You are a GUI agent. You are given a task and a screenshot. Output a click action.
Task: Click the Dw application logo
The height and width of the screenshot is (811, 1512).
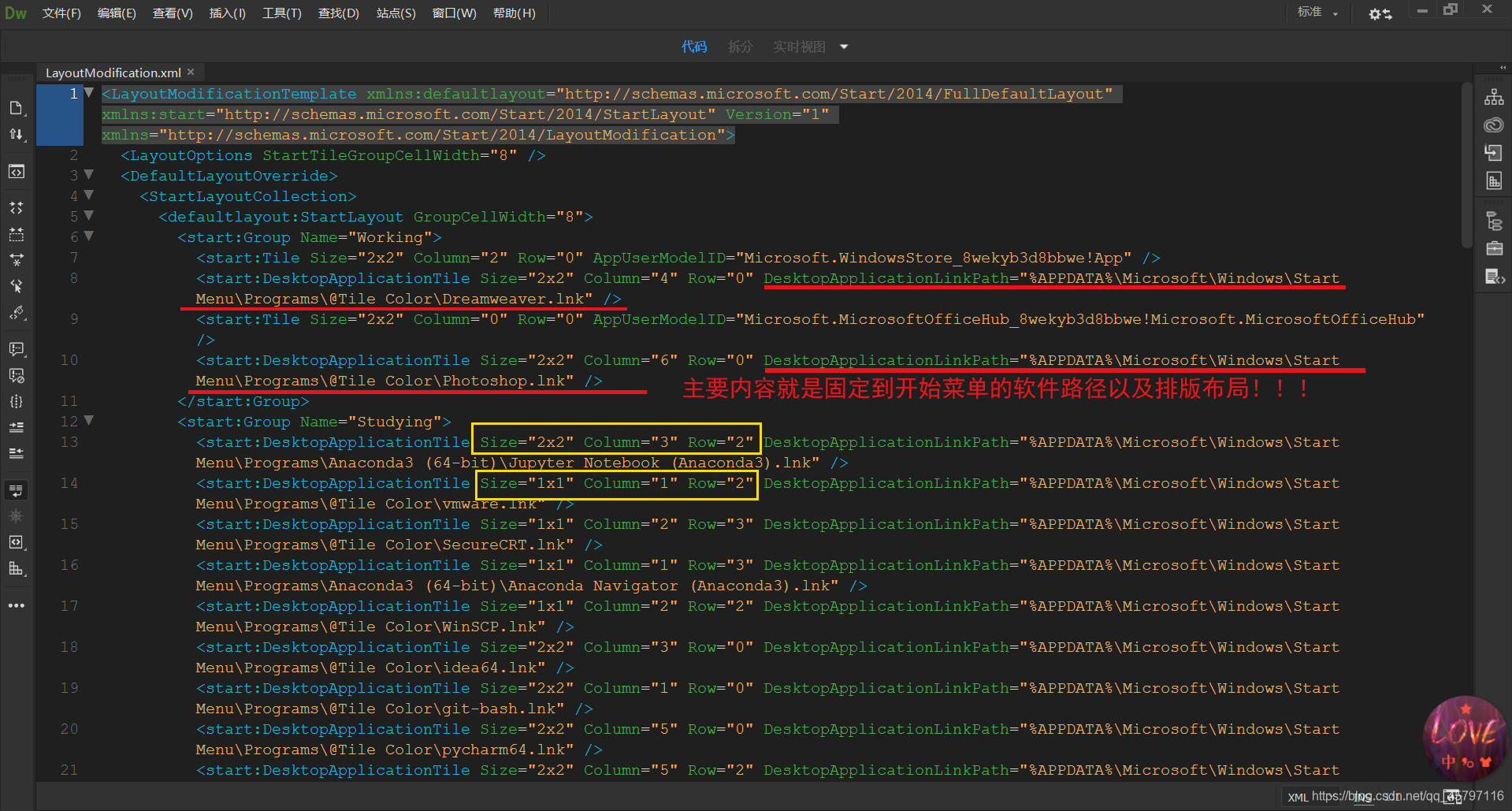pyautogui.click(x=16, y=13)
